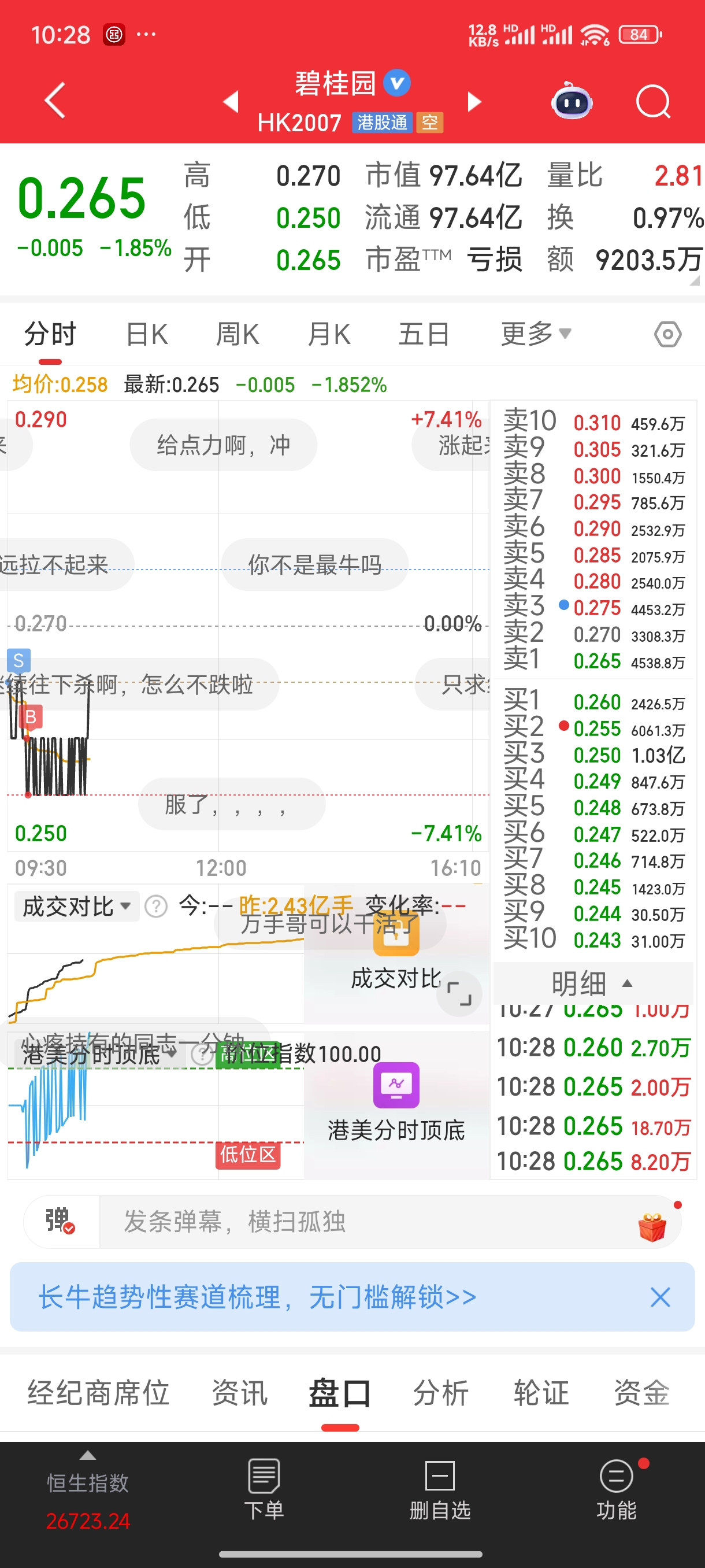Toggle the 弹 bullet comments switch
The image size is (705, 1568).
tap(60, 1221)
